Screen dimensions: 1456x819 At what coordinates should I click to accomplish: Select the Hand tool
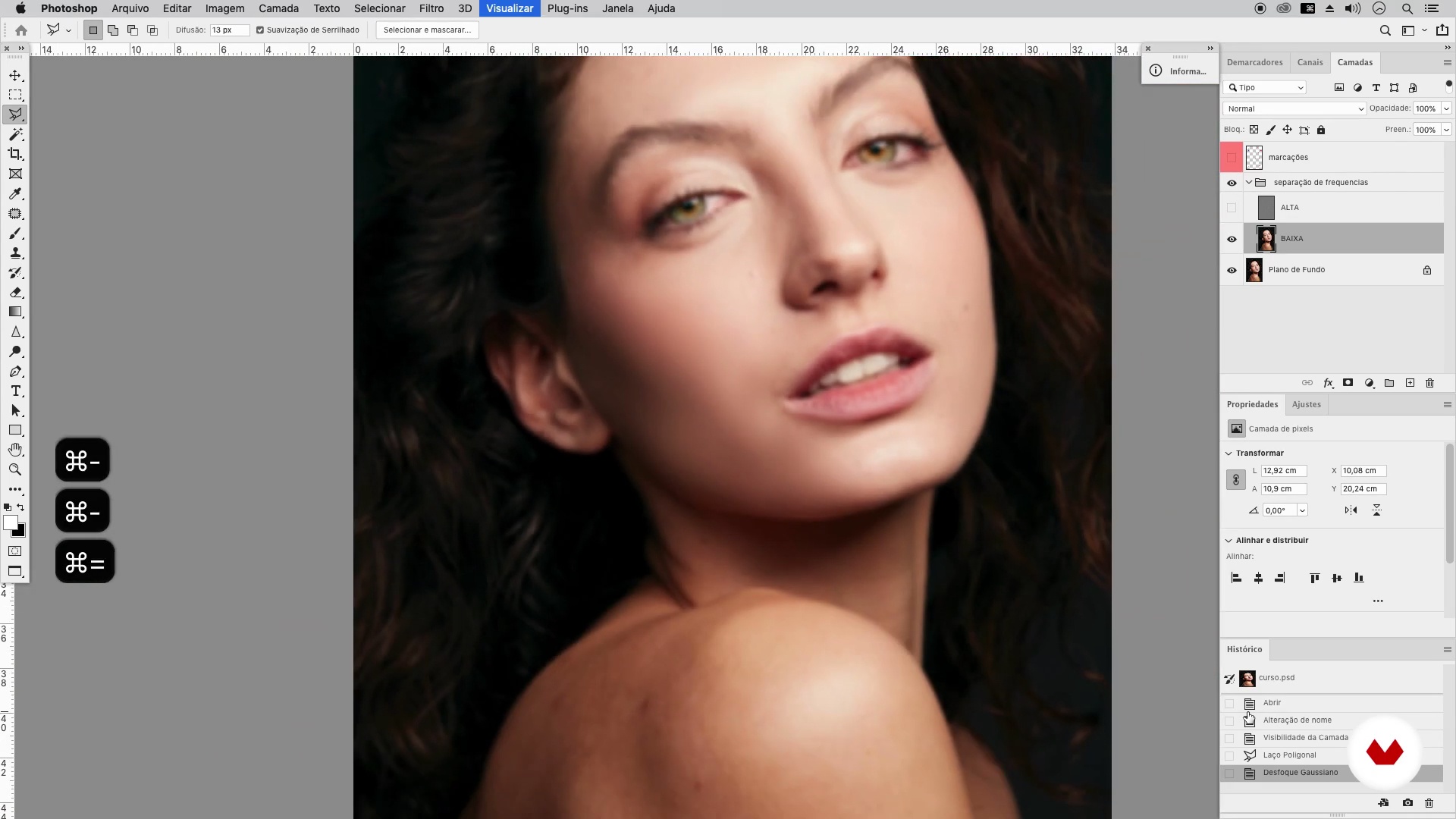click(15, 450)
